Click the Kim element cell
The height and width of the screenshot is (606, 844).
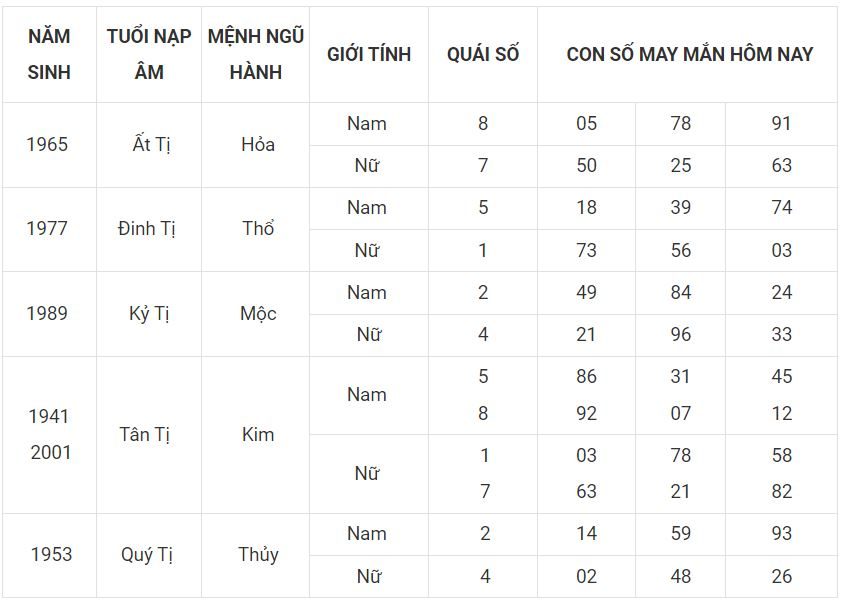coord(257,435)
